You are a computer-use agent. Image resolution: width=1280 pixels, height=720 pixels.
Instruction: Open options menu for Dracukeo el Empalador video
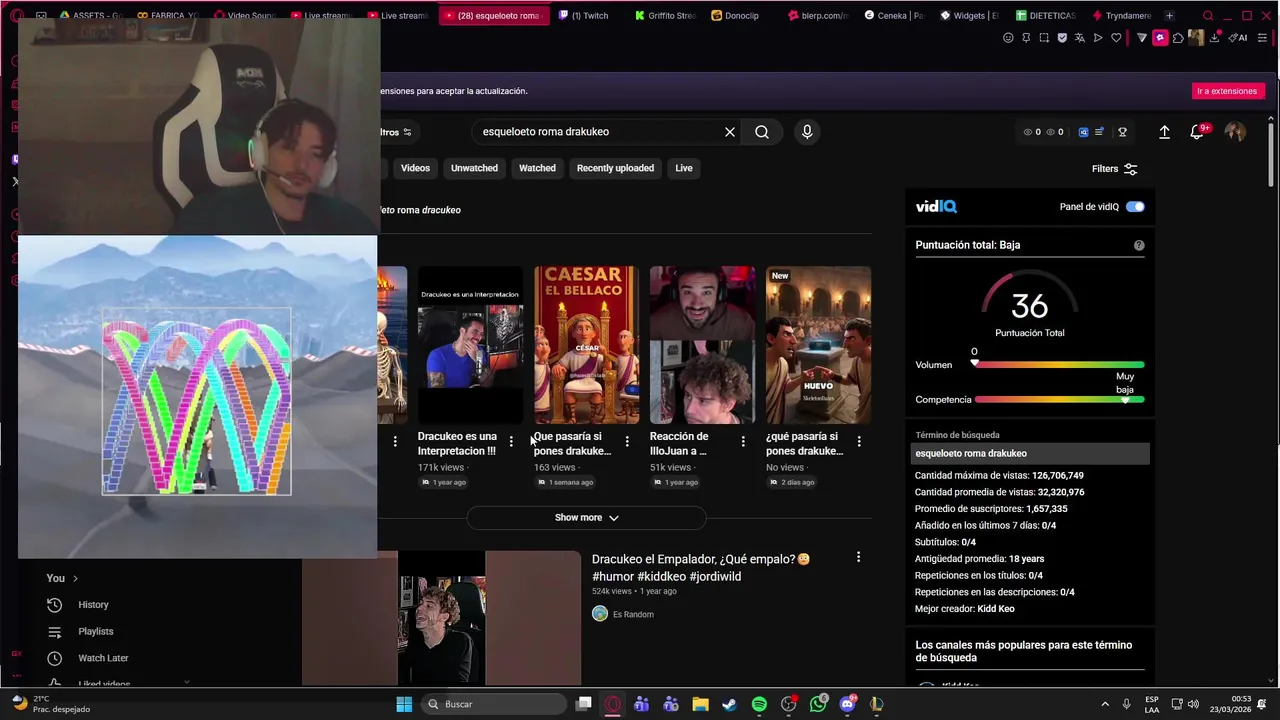coord(858,557)
